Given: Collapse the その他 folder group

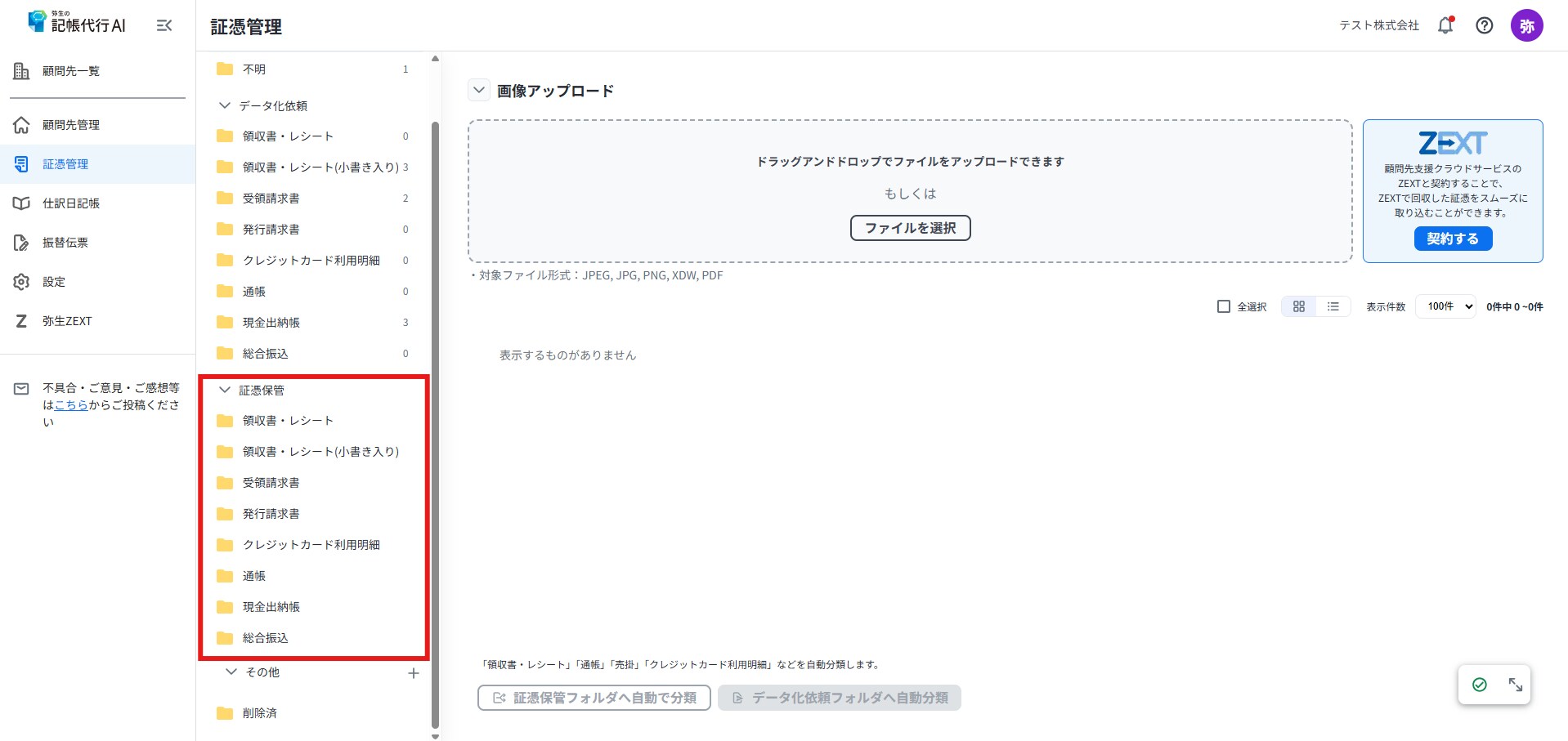Looking at the screenshot, I should point(231,672).
